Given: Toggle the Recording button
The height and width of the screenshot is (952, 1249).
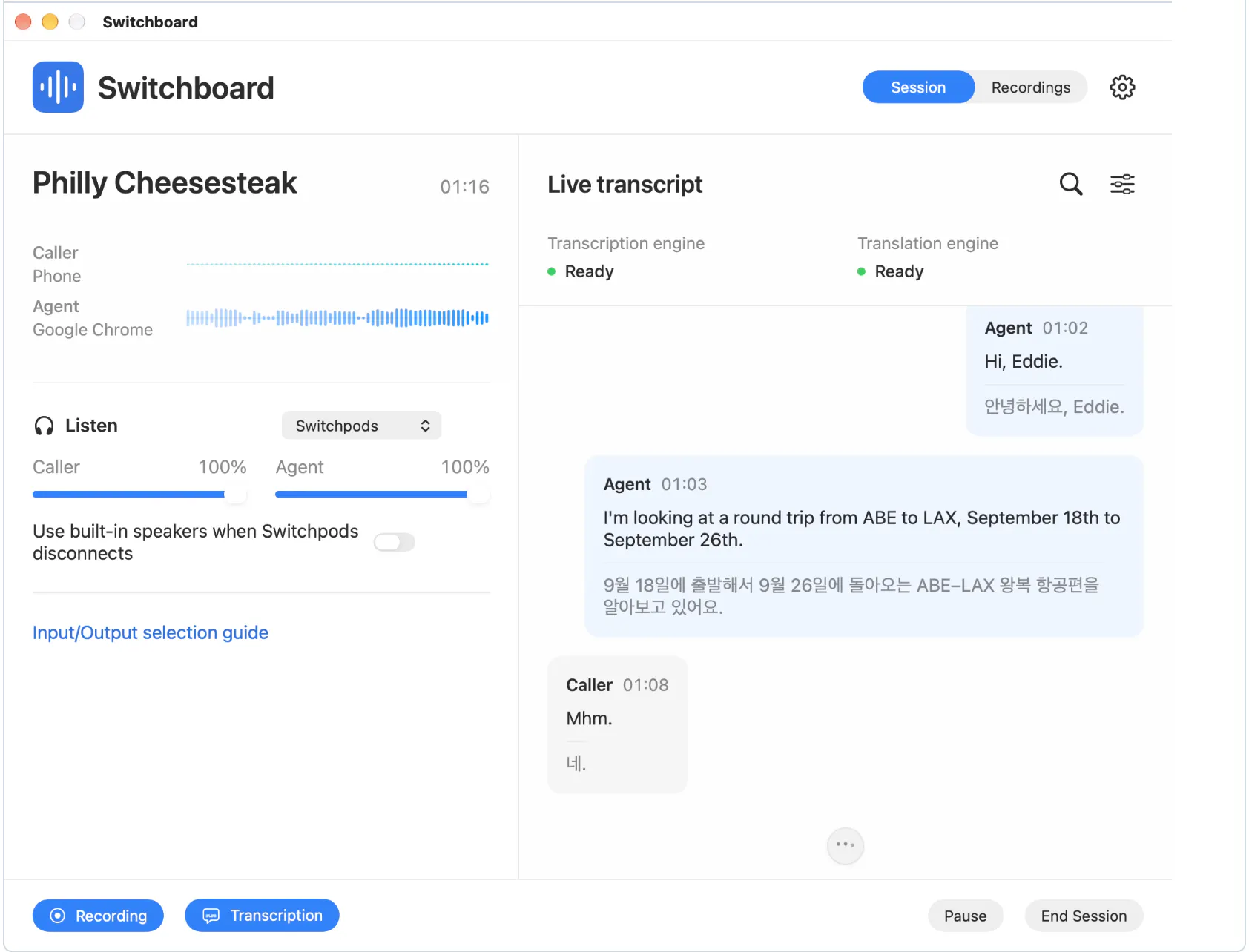Looking at the screenshot, I should [98, 916].
